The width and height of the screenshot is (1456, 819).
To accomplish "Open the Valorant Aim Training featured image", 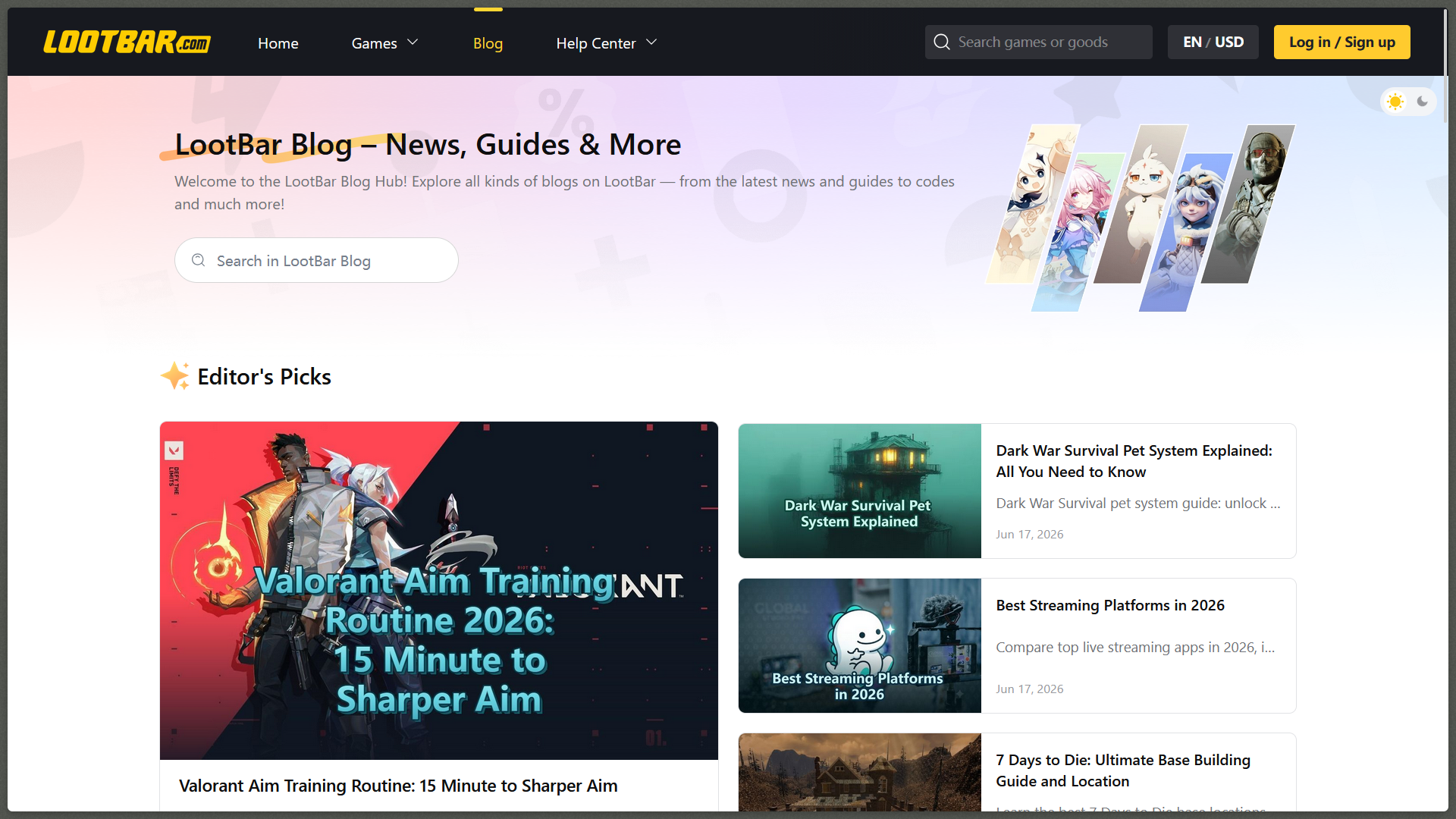I will pos(439,591).
